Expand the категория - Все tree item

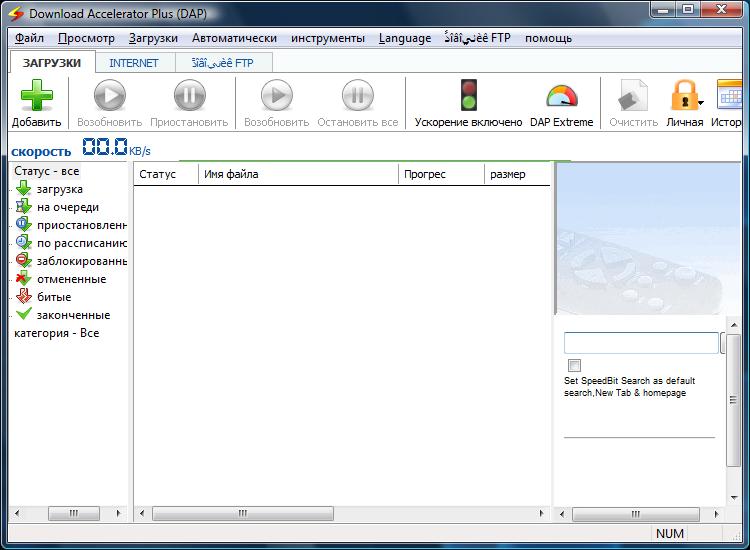(x=56, y=333)
